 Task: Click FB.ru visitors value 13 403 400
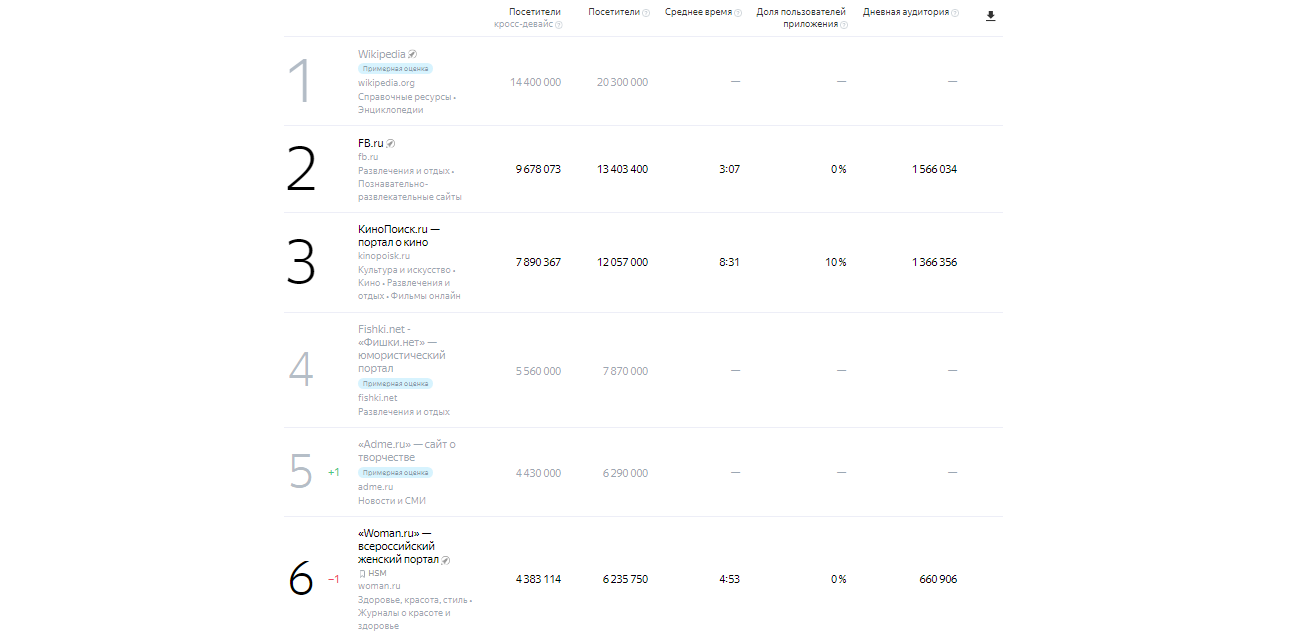coord(622,169)
